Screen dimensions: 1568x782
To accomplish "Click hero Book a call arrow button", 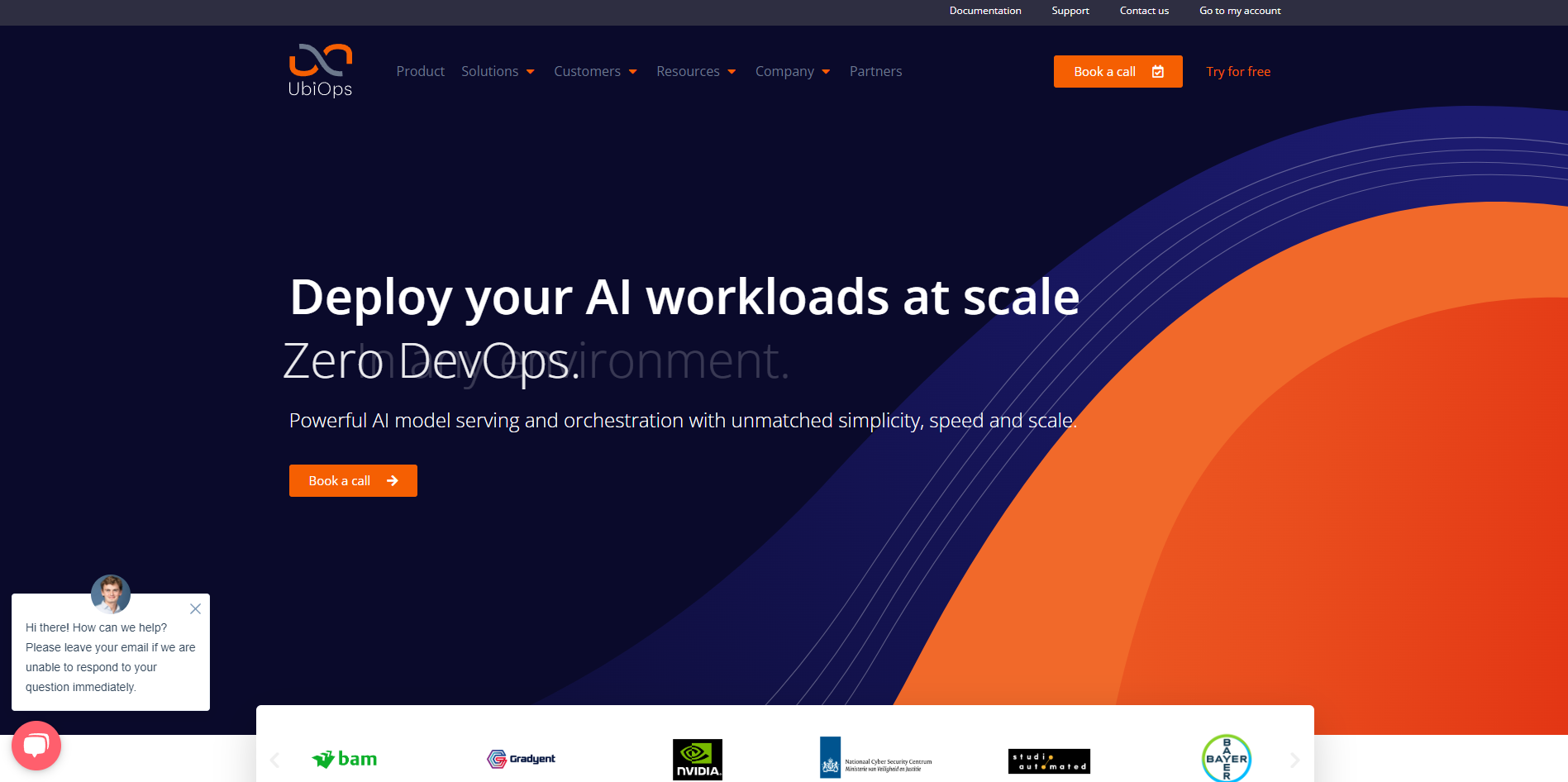I will coord(353,481).
